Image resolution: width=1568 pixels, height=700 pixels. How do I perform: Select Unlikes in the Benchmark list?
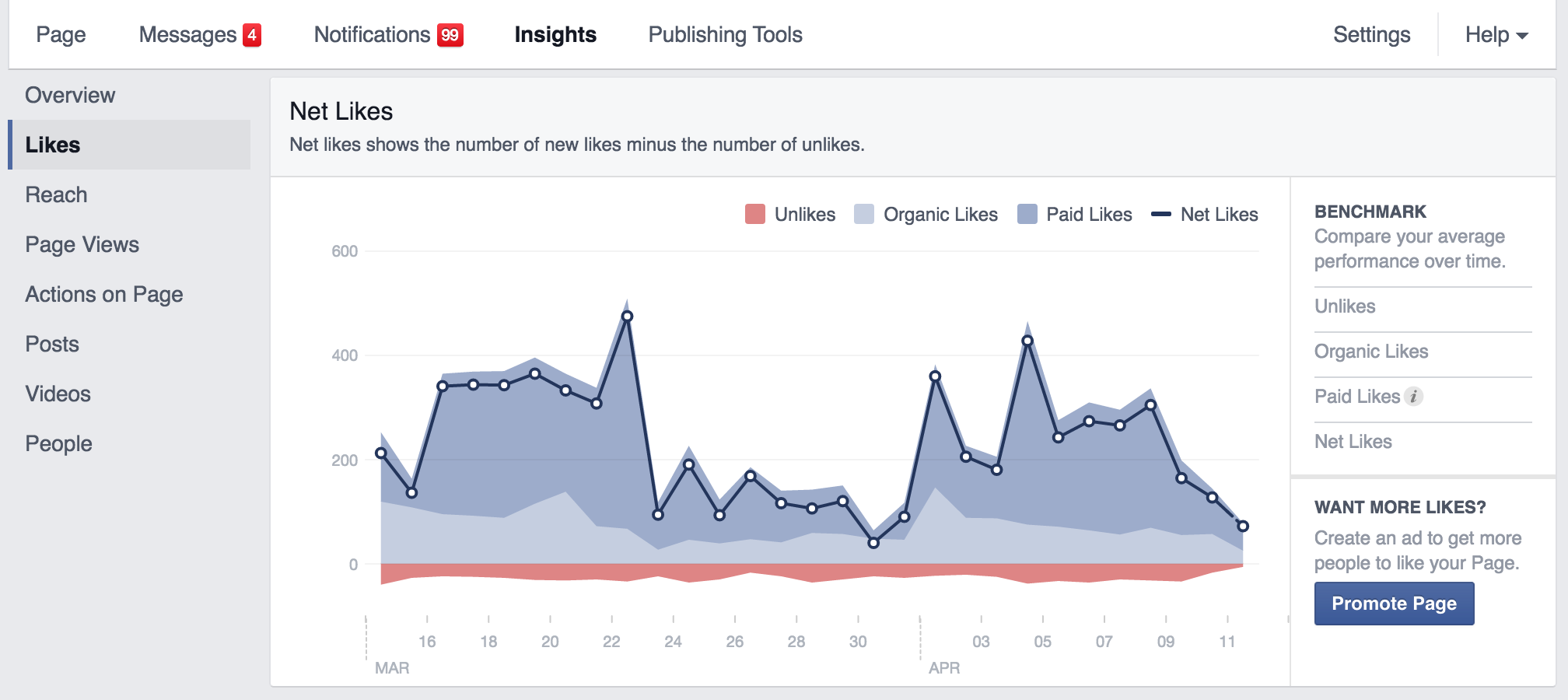tap(1345, 306)
